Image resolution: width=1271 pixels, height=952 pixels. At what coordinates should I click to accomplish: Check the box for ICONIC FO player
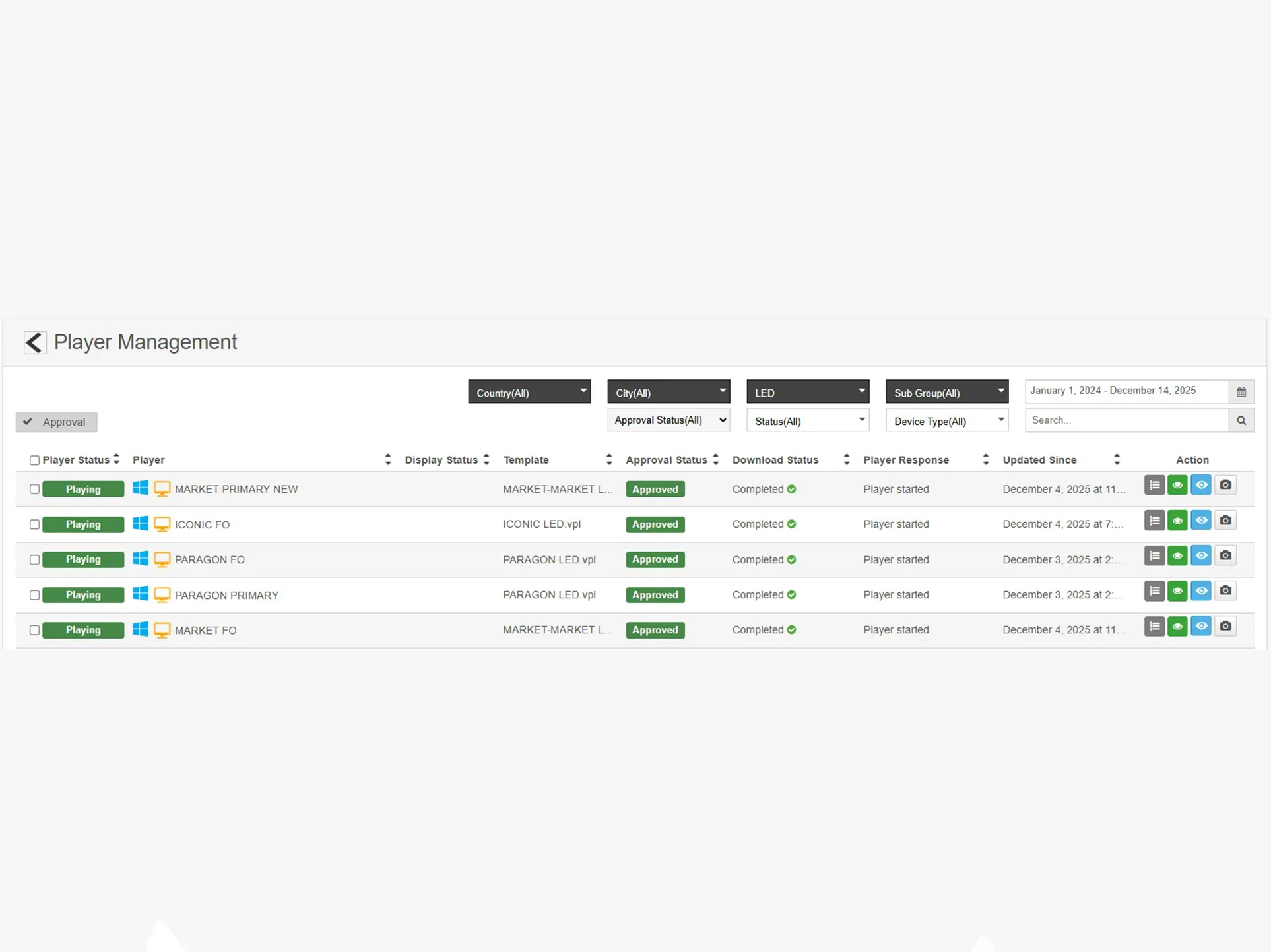click(x=34, y=525)
